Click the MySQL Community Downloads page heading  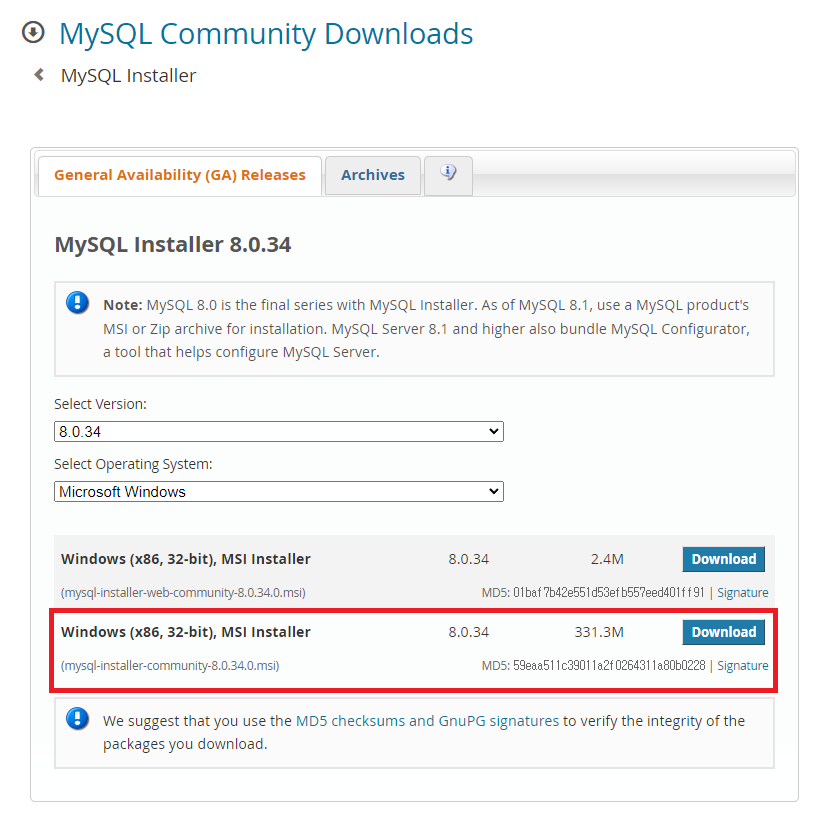tap(265, 33)
